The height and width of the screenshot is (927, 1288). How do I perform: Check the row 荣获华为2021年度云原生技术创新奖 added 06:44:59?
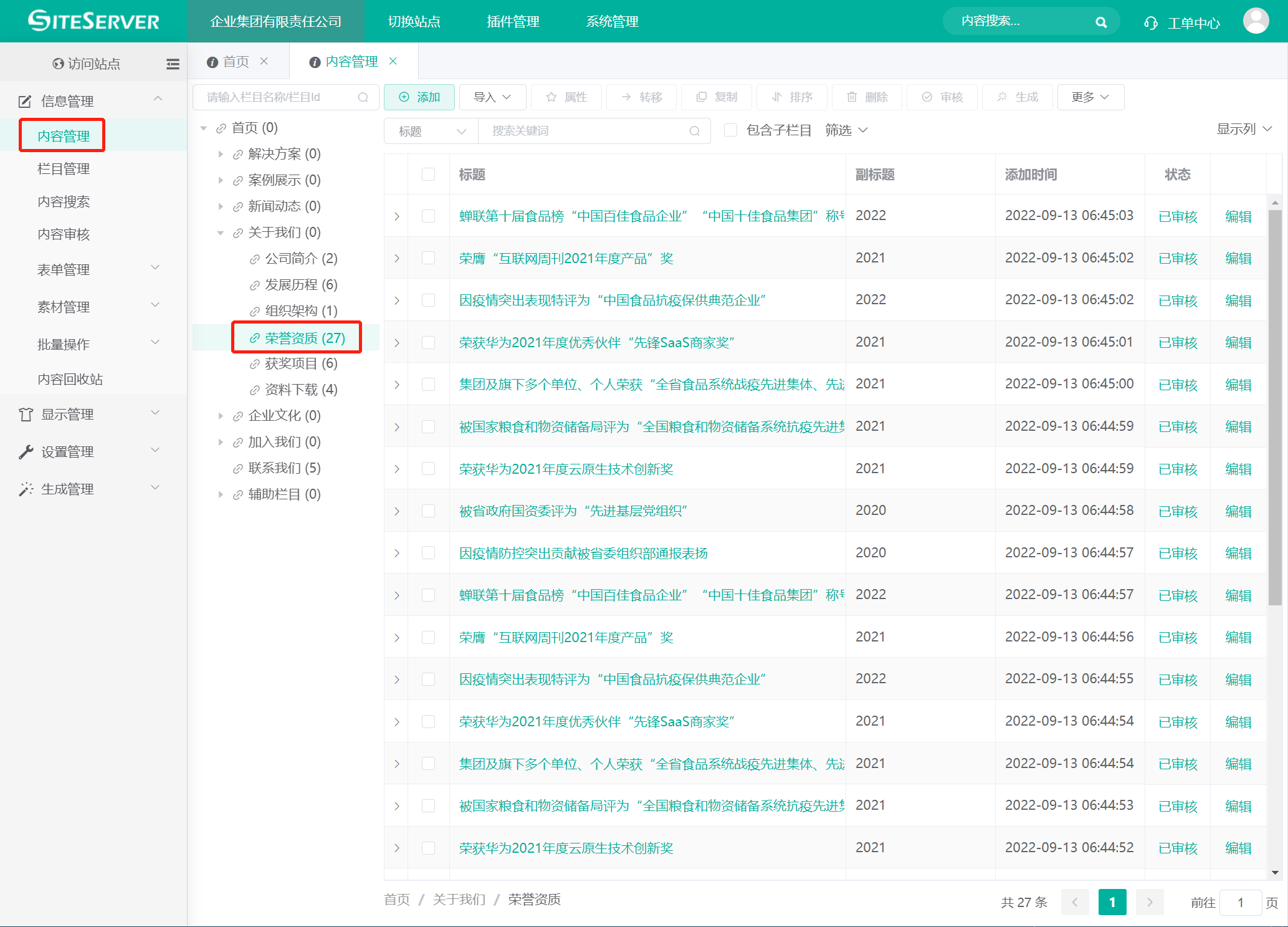click(x=428, y=469)
